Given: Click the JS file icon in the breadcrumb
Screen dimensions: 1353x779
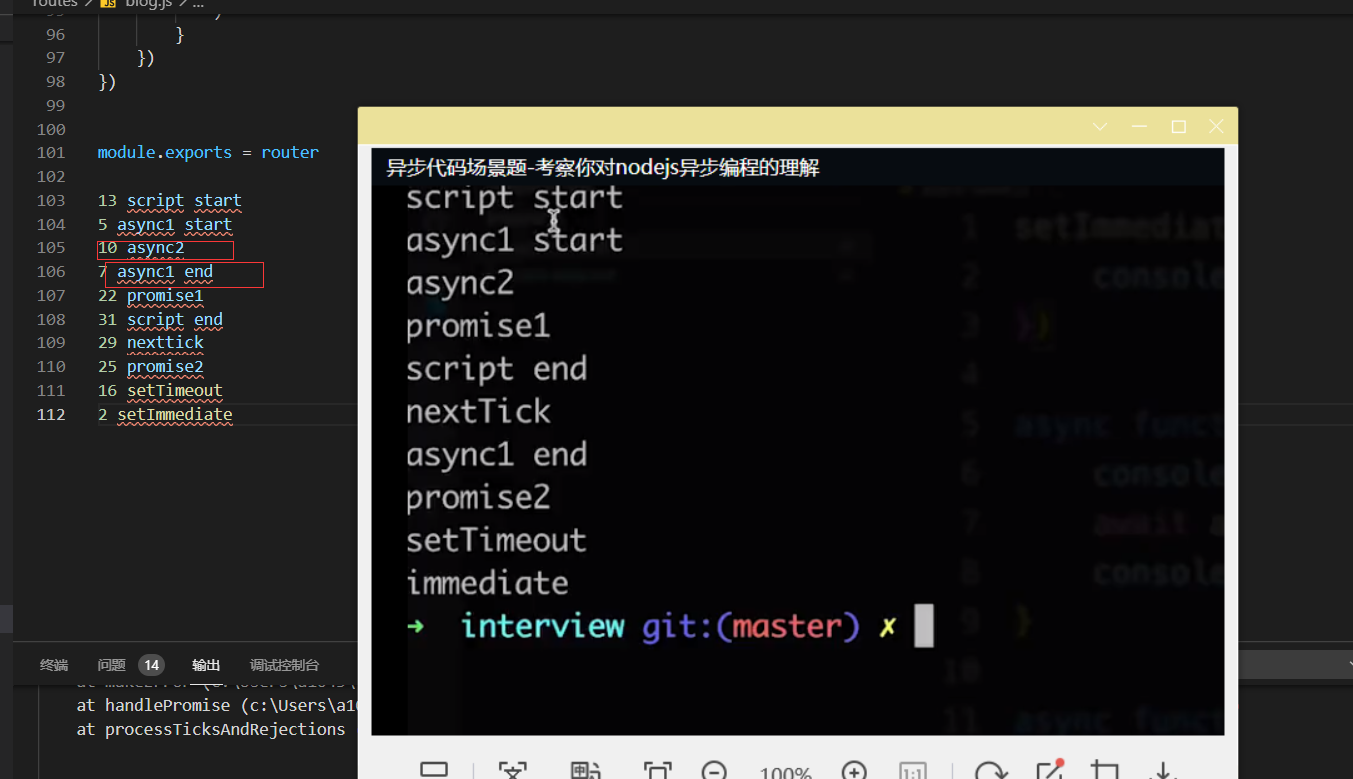Looking at the screenshot, I should point(108,4).
